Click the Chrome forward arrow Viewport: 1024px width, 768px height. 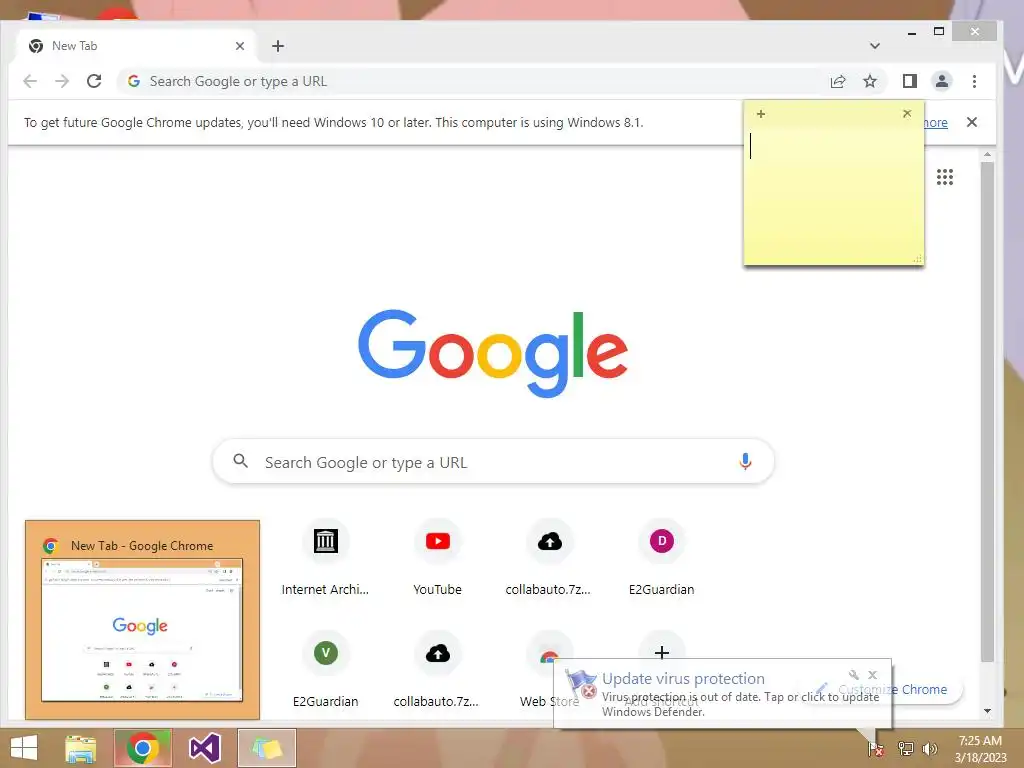point(62,81)
